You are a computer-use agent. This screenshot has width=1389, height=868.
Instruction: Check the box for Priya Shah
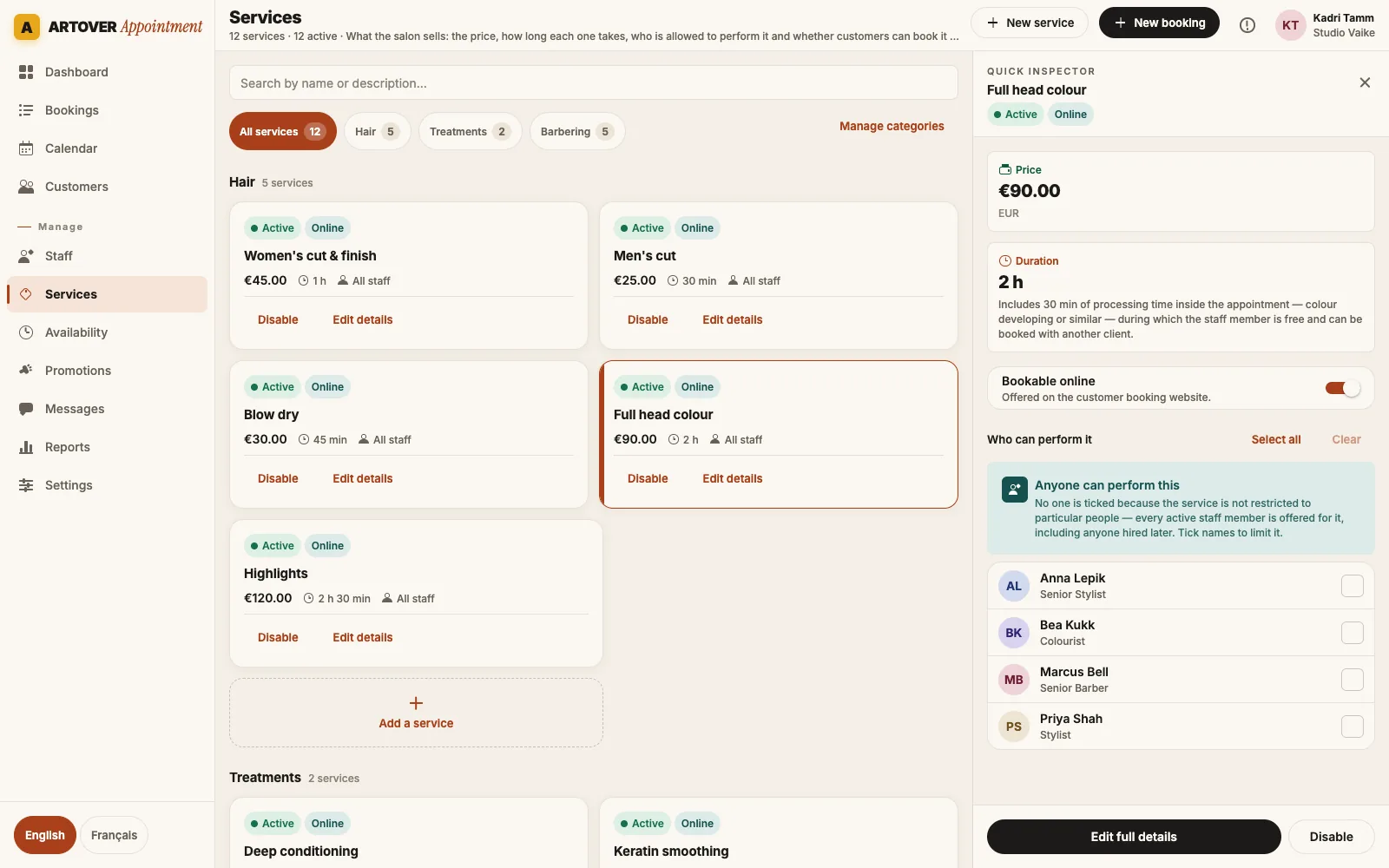1353,727
